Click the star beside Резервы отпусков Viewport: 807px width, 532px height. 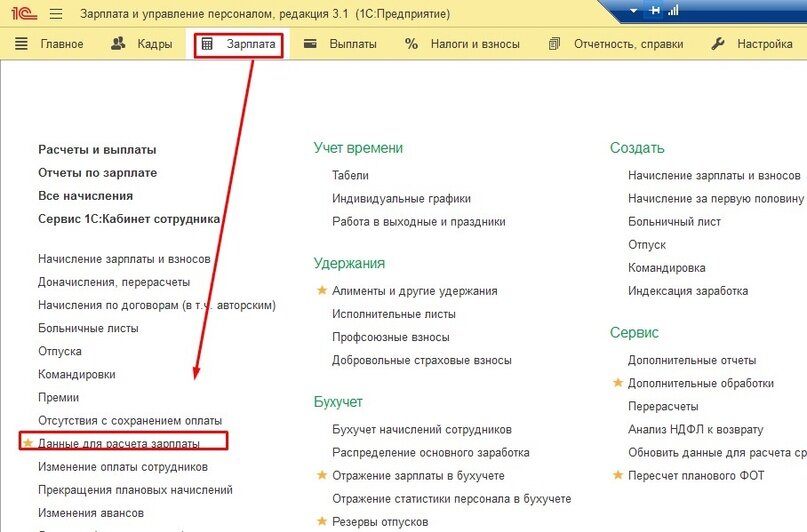322,522
